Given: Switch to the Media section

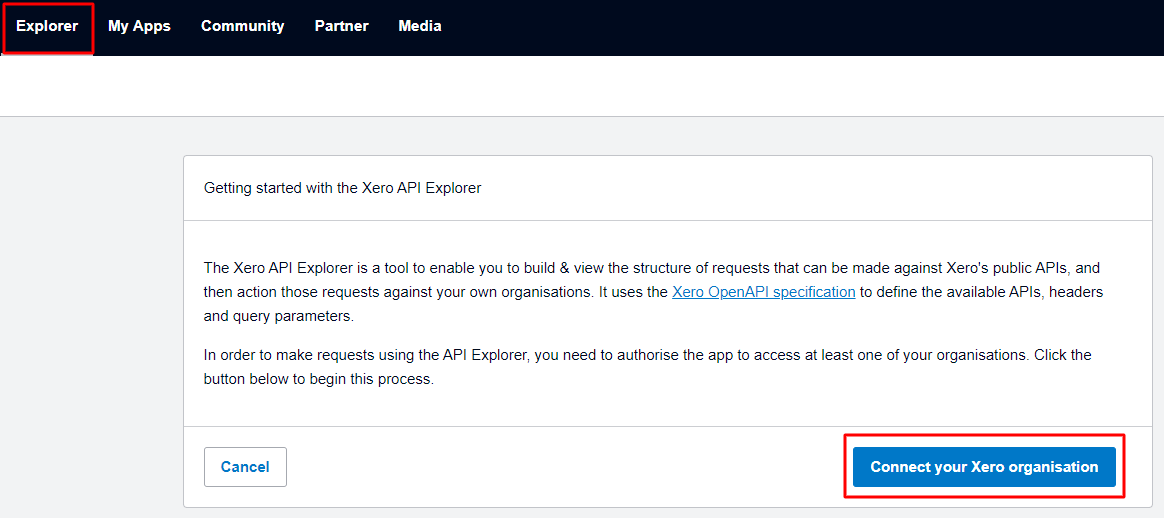Looking at the screenshot, I should tap(419, 27).
